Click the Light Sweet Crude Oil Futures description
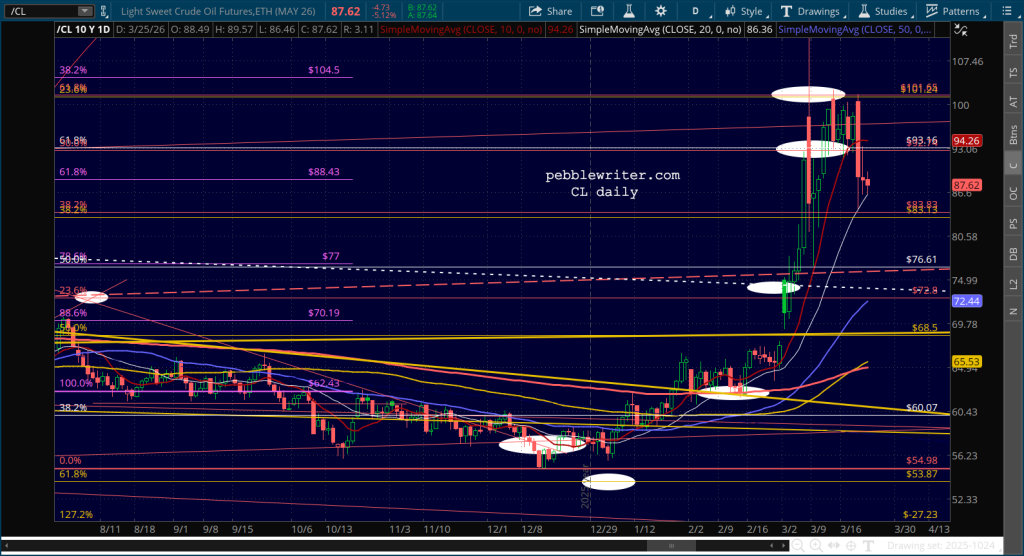This screenshot has width=1024, height=556. 218,11
